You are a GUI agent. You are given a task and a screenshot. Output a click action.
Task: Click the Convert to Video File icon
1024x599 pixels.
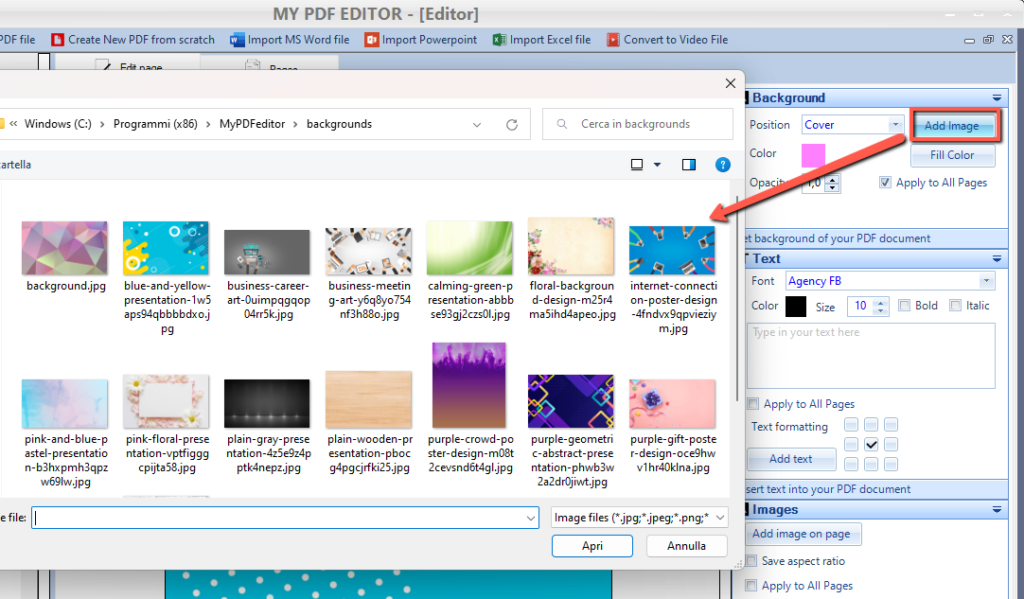(x=613, y=40)
